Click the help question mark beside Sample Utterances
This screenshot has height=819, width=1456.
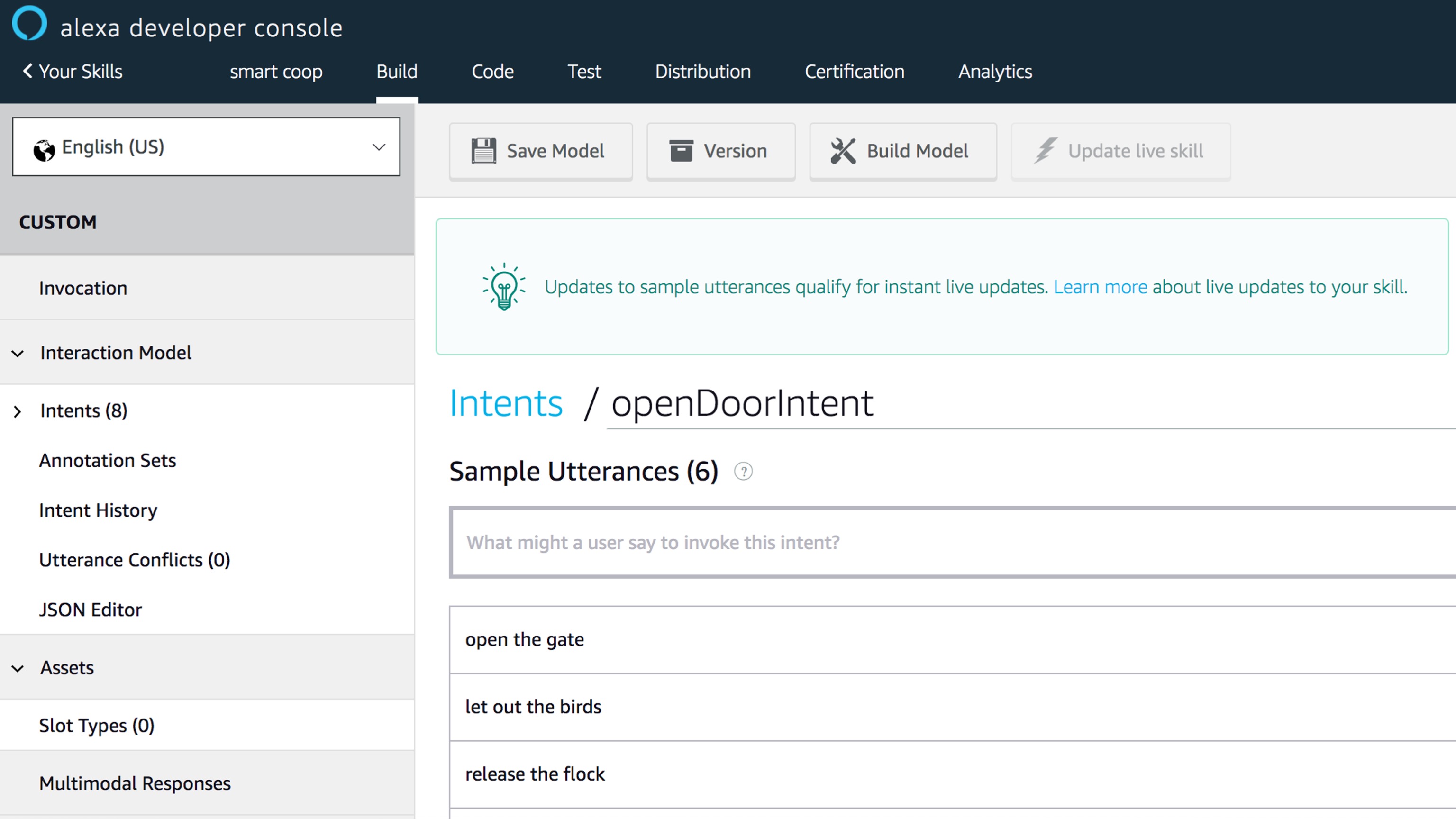[743, 472]
